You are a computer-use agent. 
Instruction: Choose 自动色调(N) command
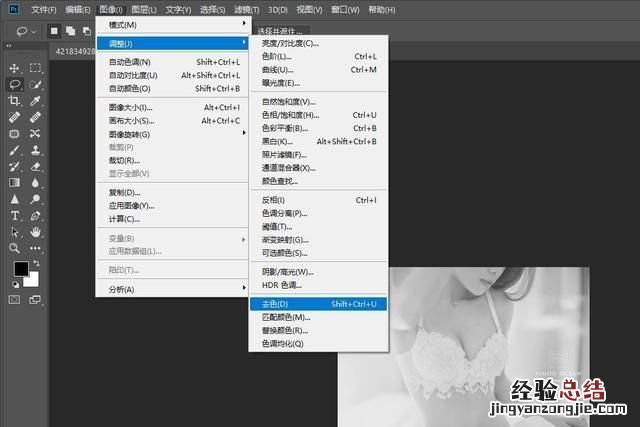click(173, 62)
